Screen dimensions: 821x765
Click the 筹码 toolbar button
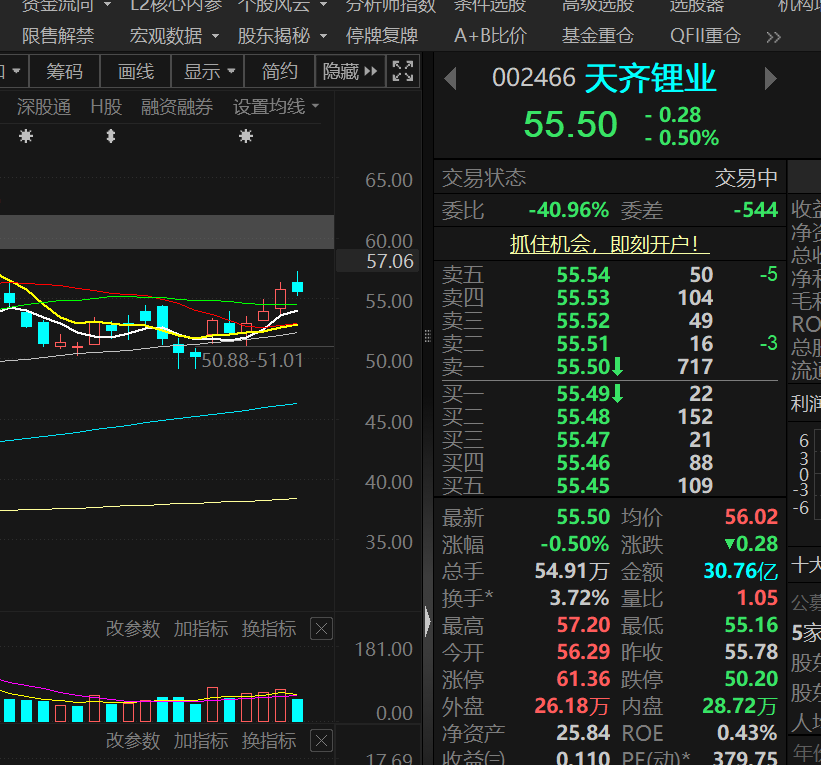click(x=64, y=71)
